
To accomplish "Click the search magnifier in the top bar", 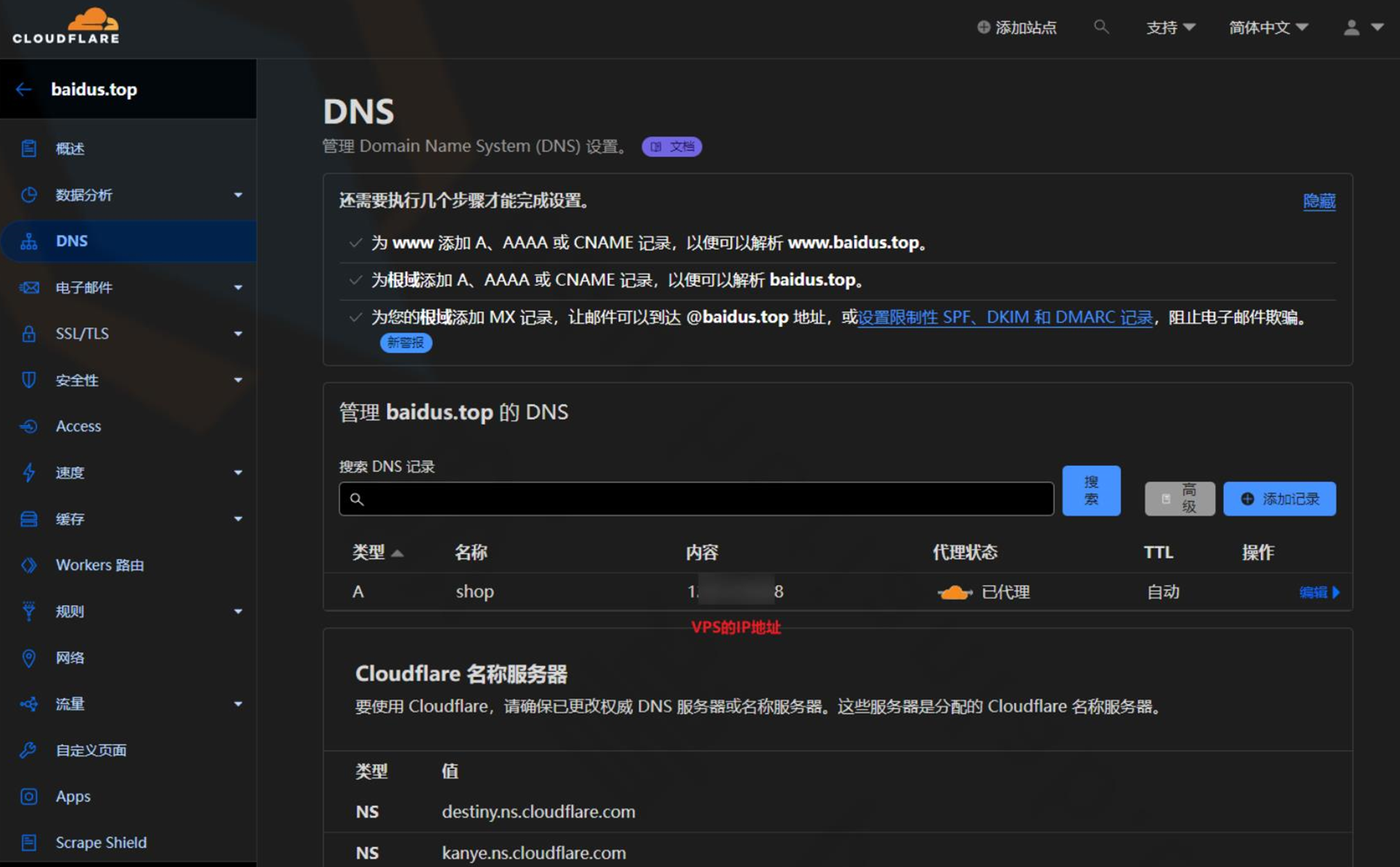I will 1101,27.
